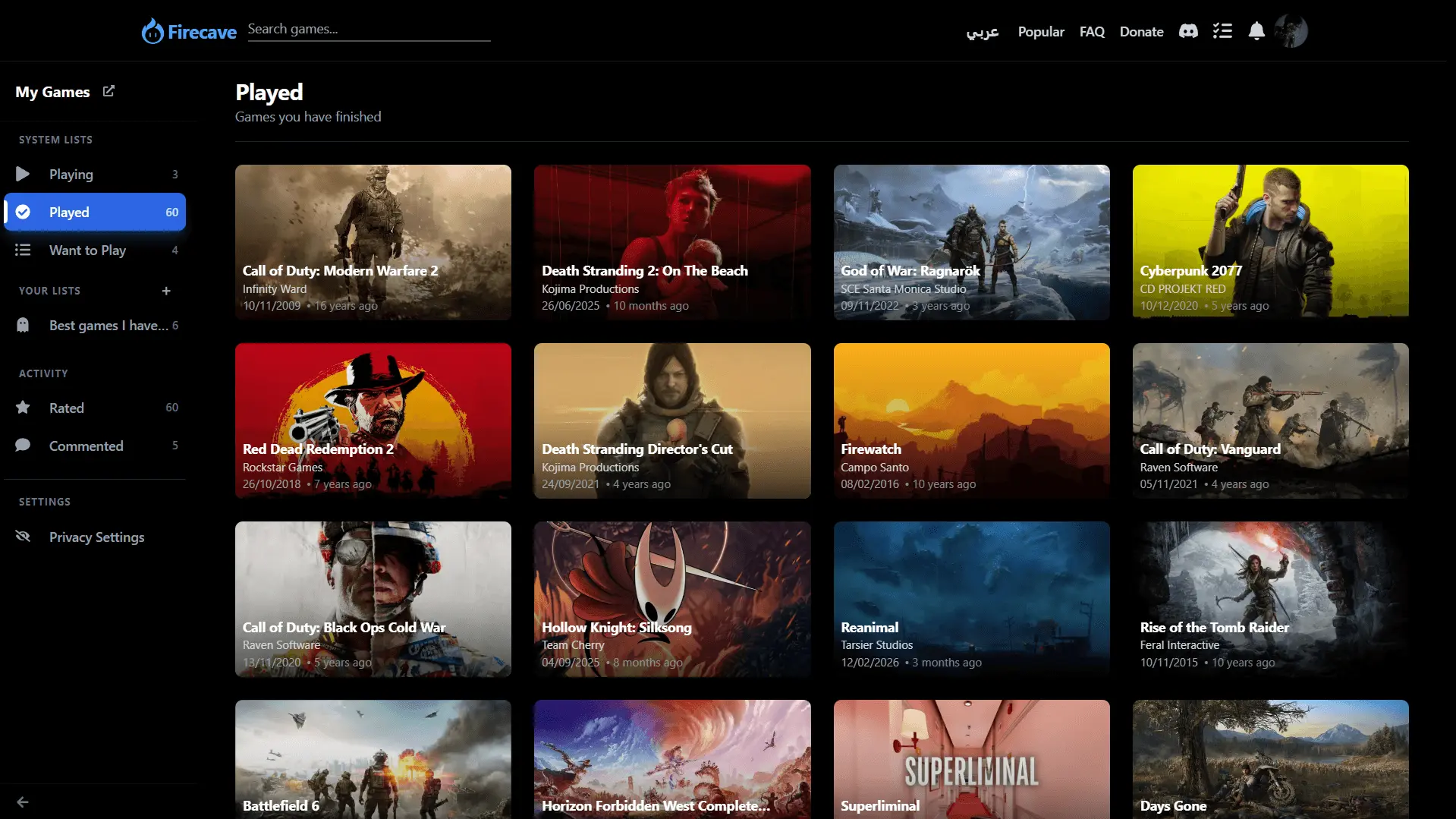Image resolution: width=1456 pixels, height=819 pixels.
Task: Open Best games I have... list
Action: (x=95, y=325)
